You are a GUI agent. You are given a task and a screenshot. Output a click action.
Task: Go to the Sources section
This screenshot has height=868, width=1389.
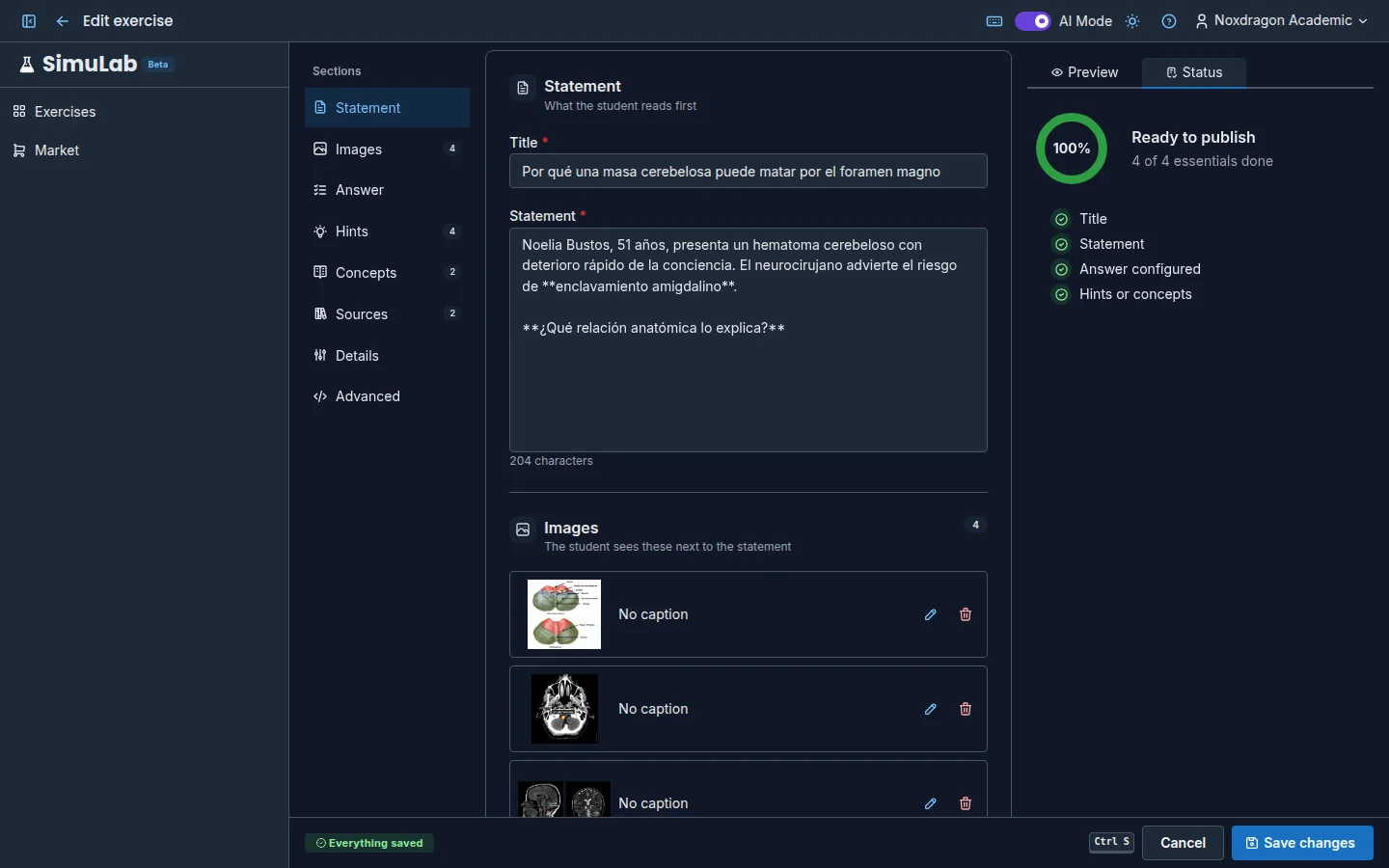pos(388,314)
